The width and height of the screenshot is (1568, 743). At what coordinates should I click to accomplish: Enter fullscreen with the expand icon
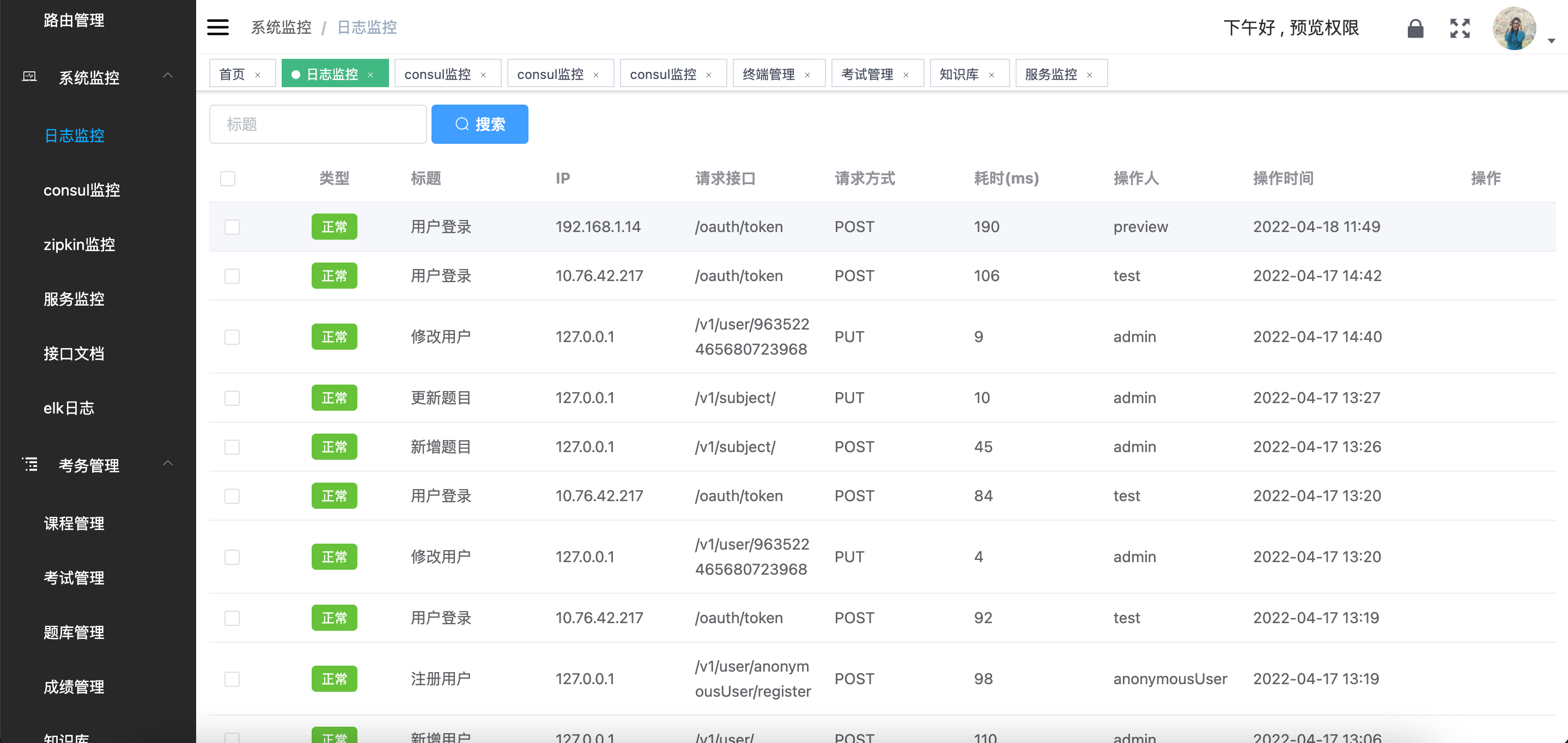(x=1460, y=28)
